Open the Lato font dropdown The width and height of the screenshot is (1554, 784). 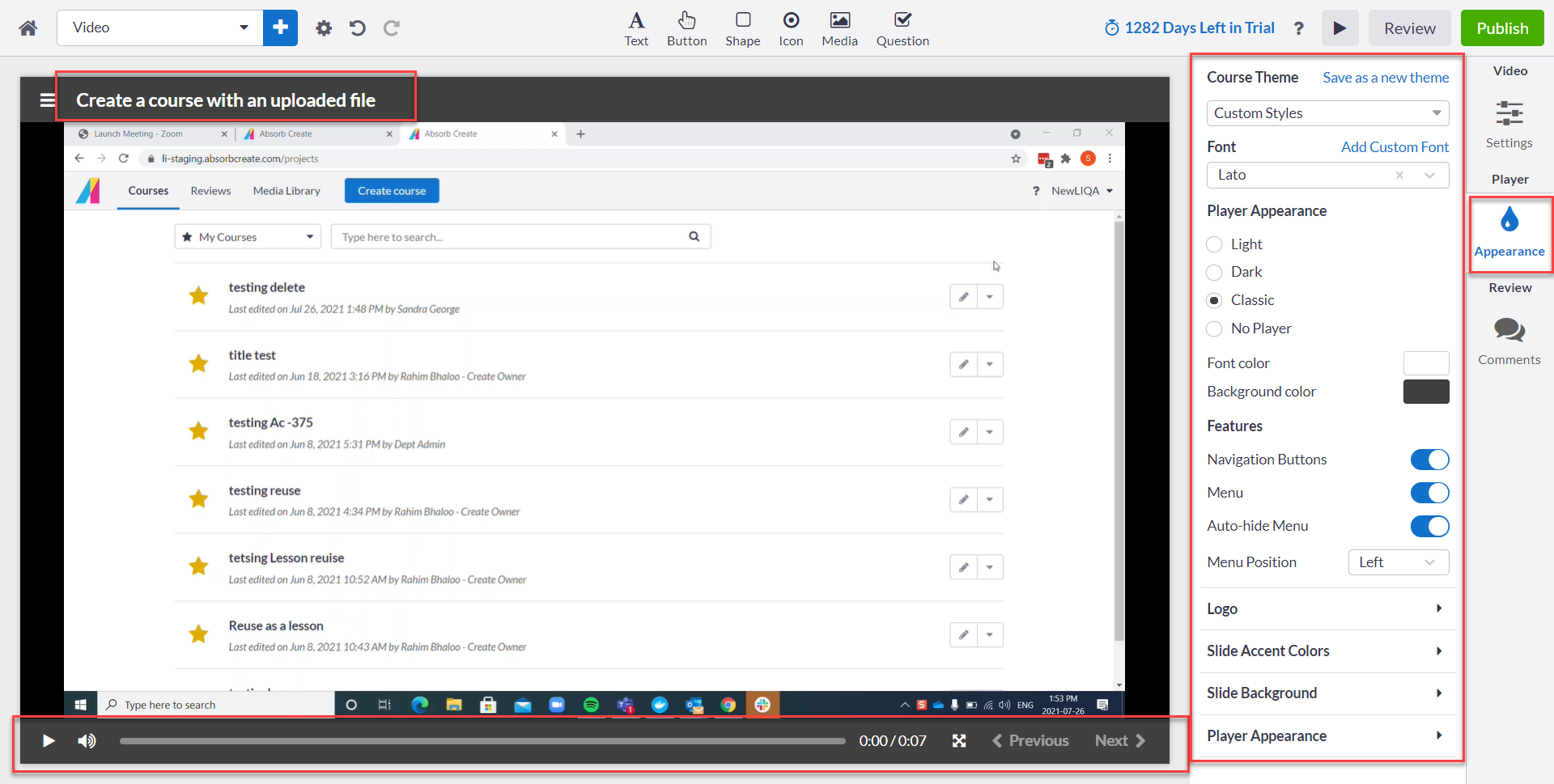tap(1327, 175)
